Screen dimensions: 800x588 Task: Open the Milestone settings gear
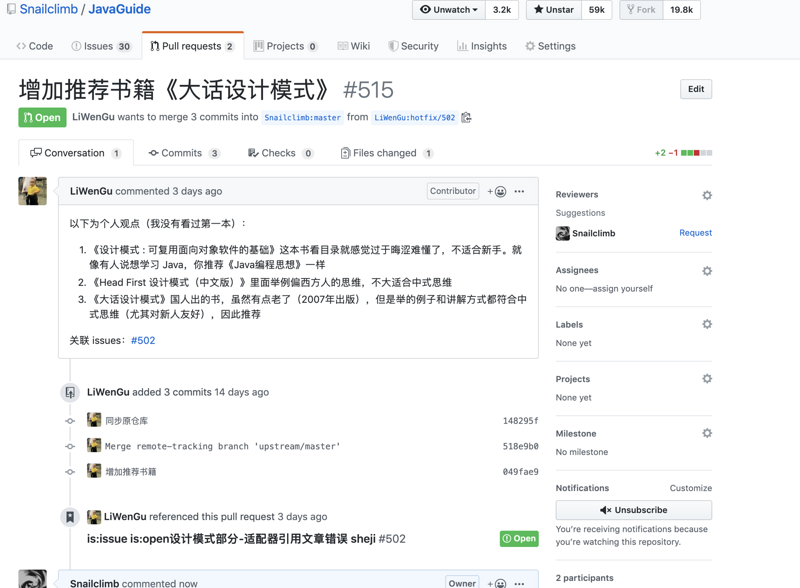click(707, 433)
